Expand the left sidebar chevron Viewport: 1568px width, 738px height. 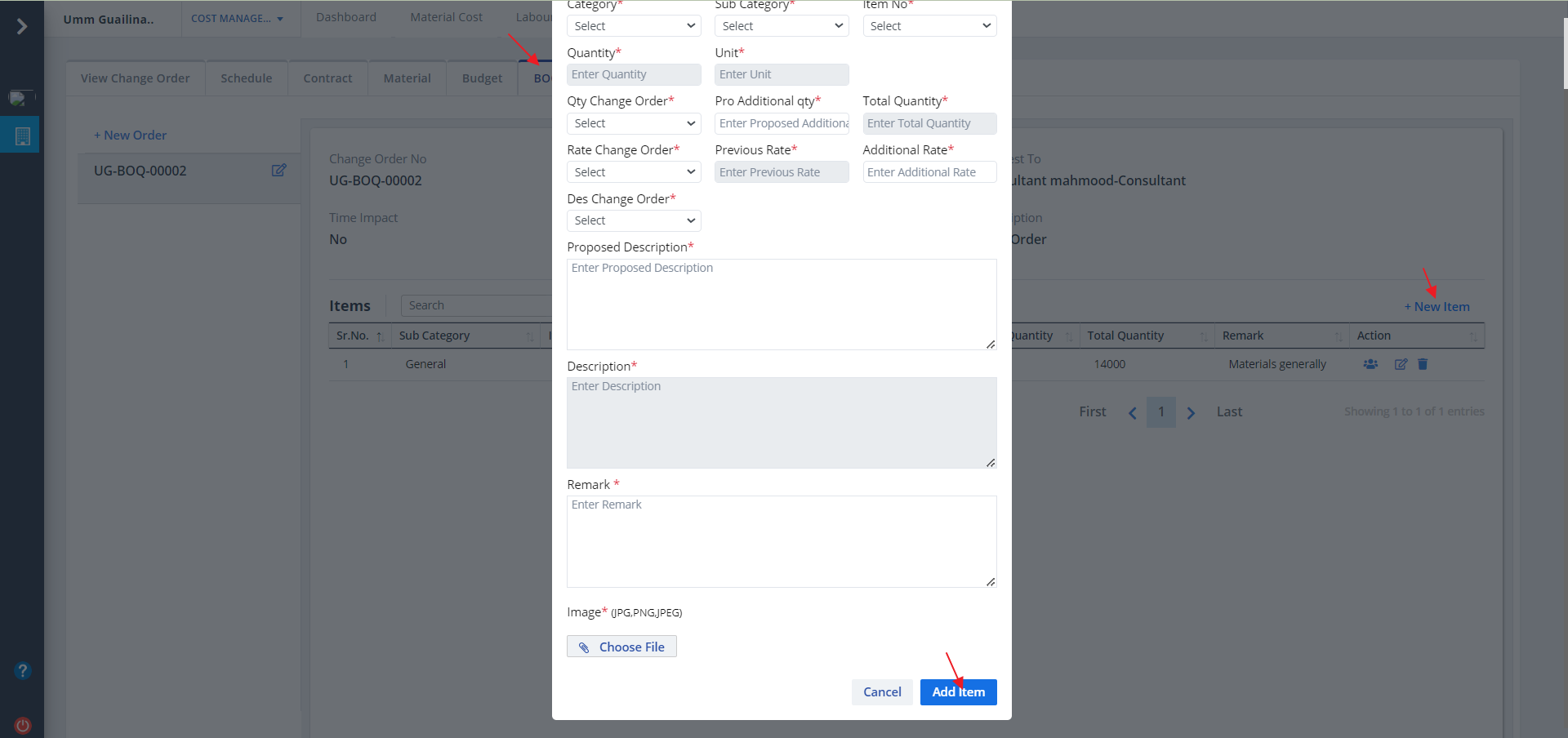[22, 26]
